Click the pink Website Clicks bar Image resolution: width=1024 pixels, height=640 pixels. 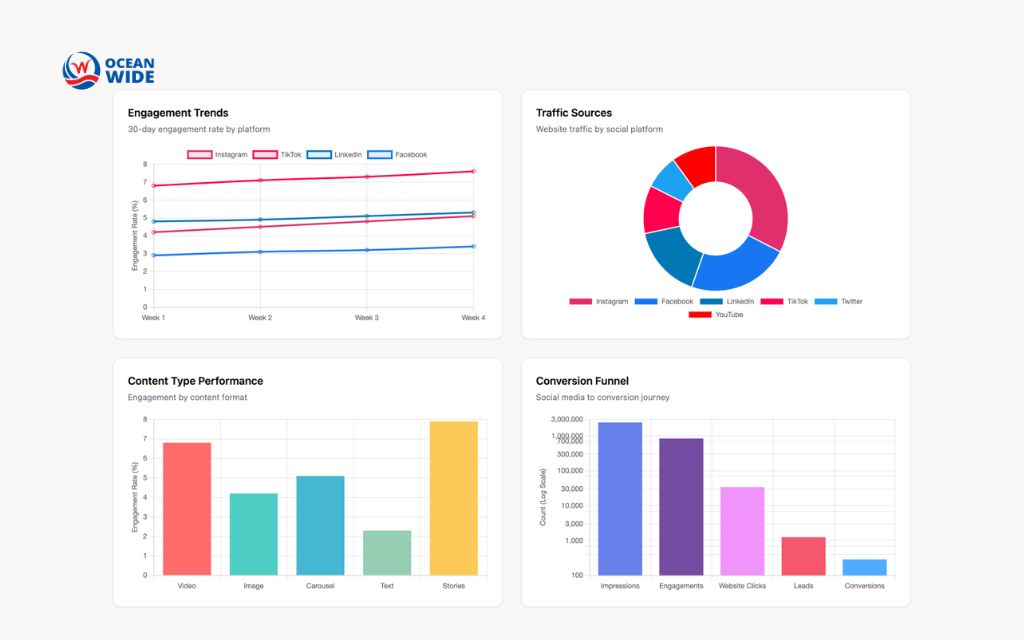742,531
